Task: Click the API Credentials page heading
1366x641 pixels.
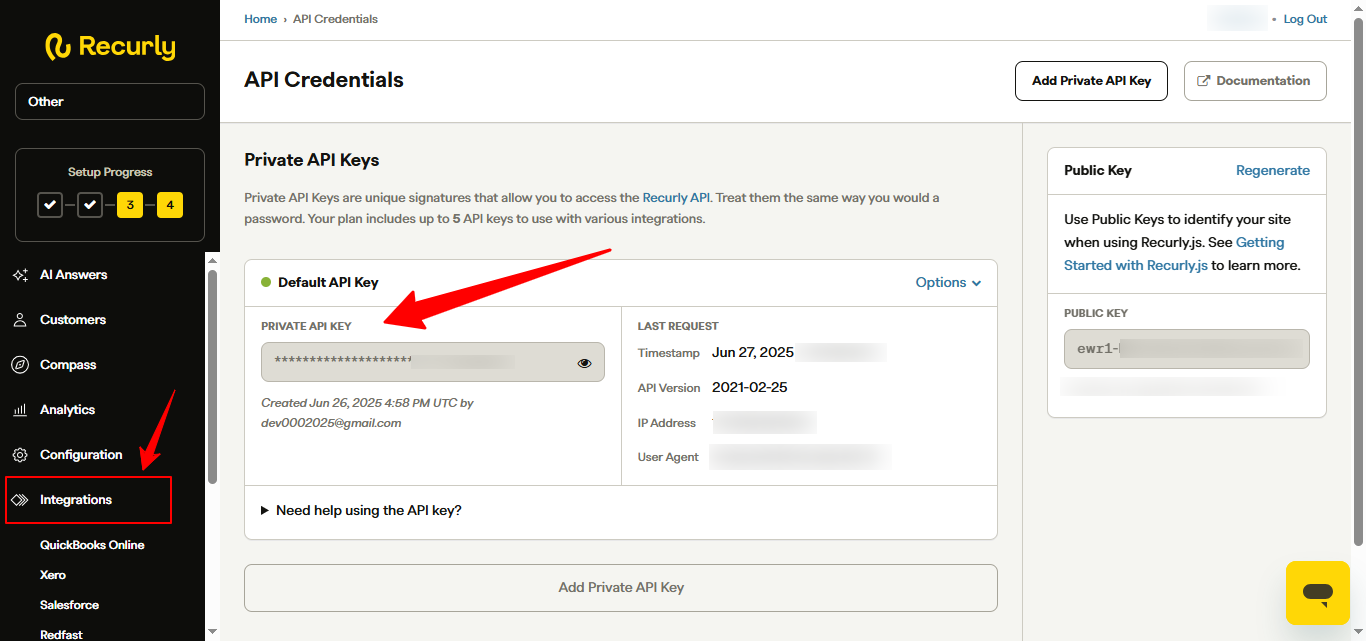Action: click(324, 80)
